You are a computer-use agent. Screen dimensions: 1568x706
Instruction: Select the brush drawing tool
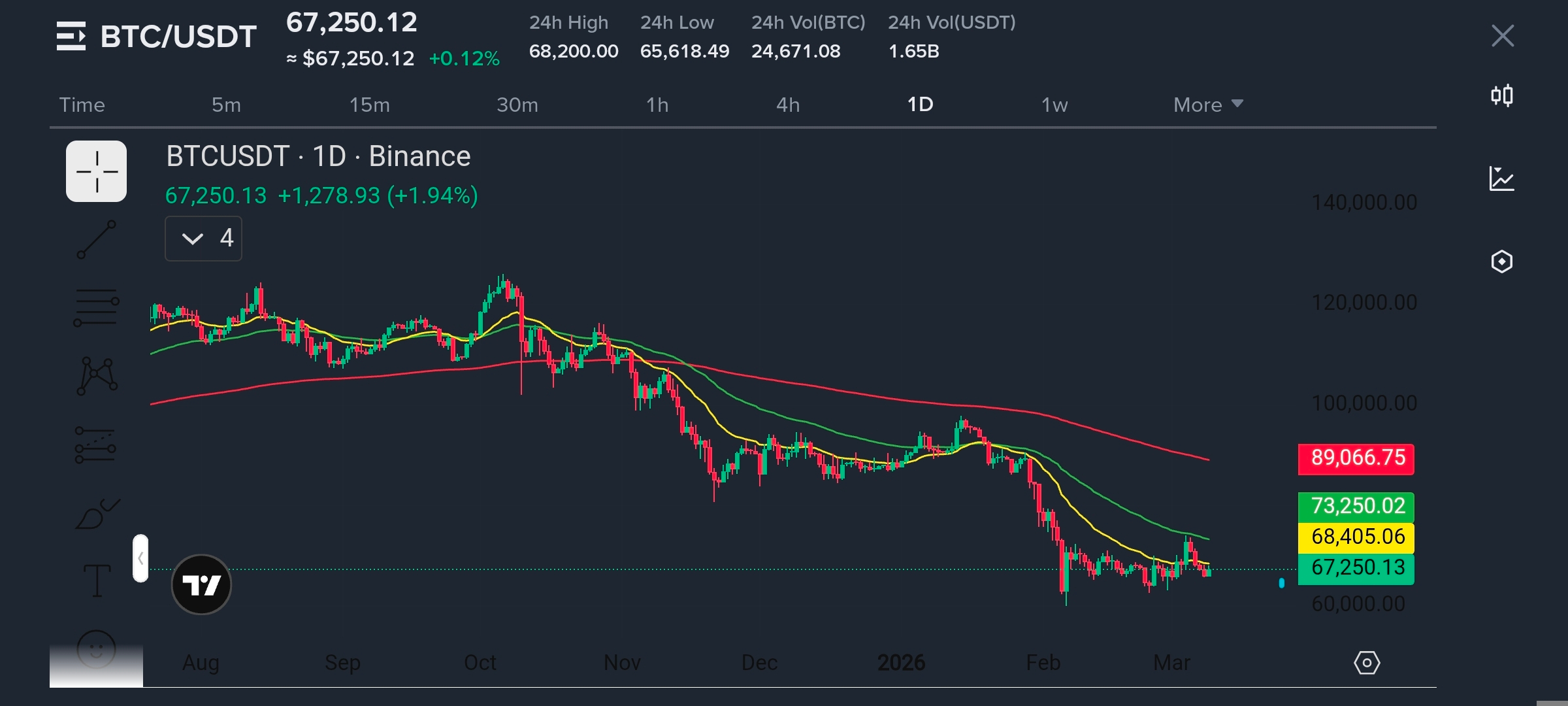pos(97,514)
